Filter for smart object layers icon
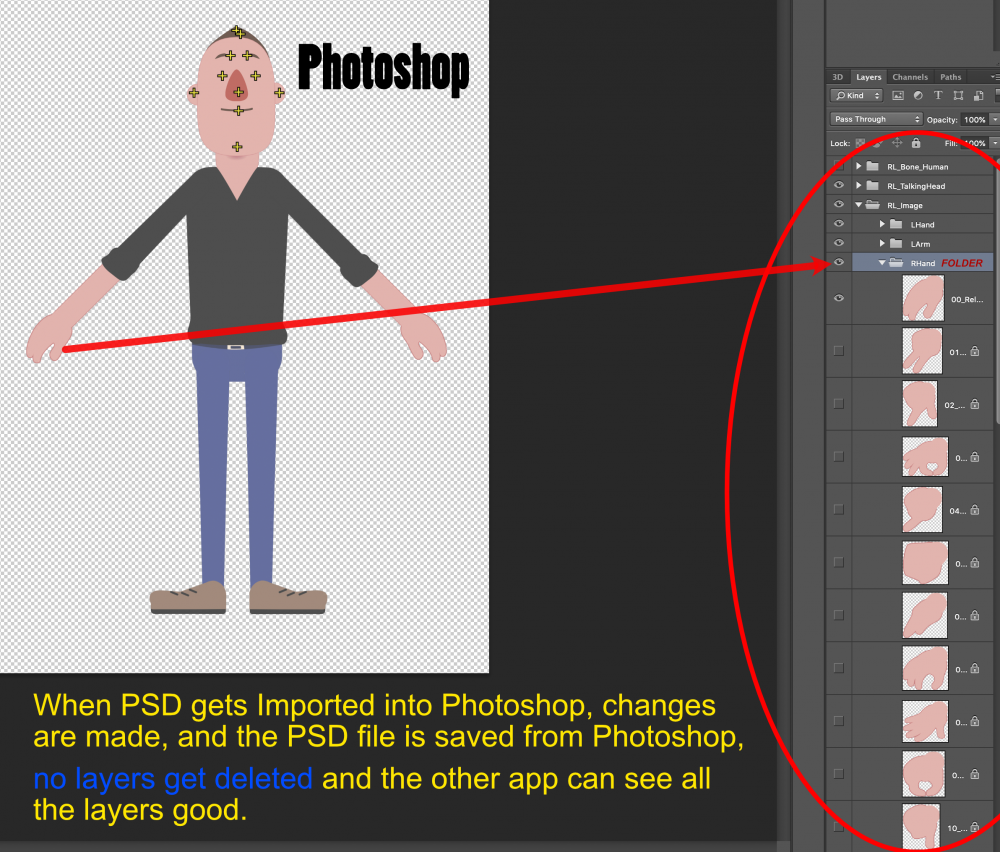The height and width of the screenshot is (852, 1000). (978, 96)
